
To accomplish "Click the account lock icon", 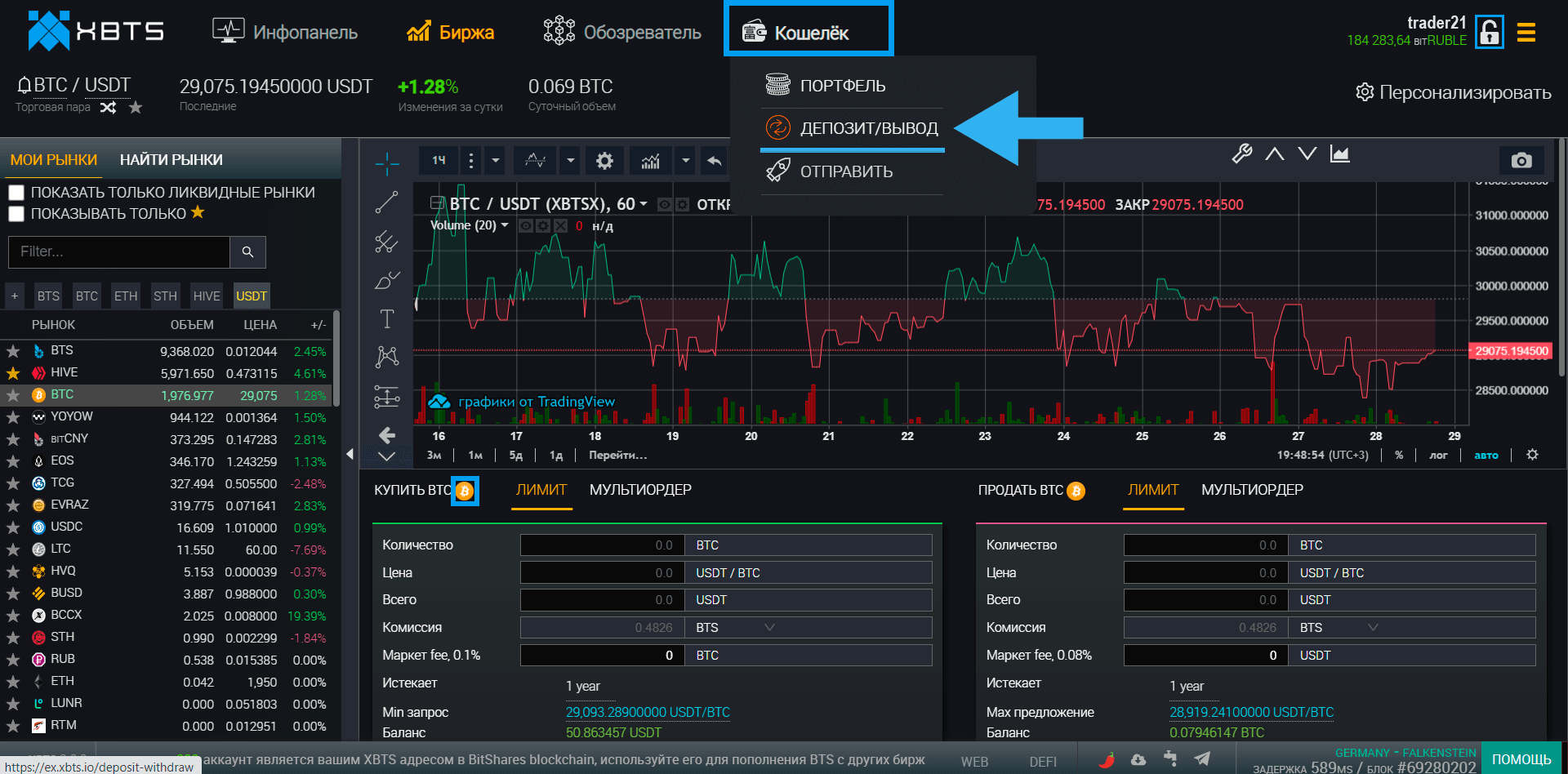I will tap(1489, 33).
